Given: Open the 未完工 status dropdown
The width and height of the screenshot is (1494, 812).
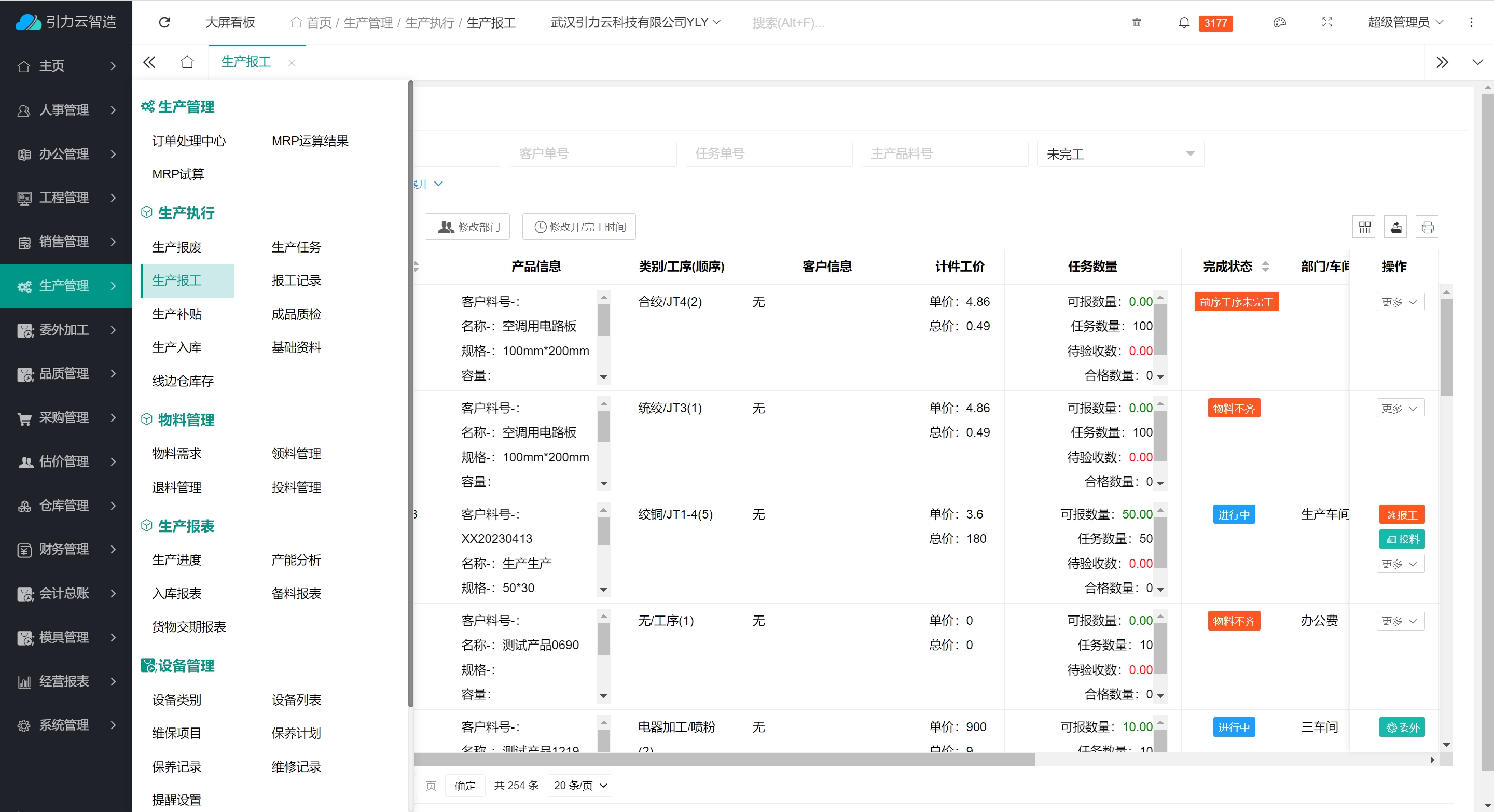Looking at the screenshot, I should [x=1120, y=154].
